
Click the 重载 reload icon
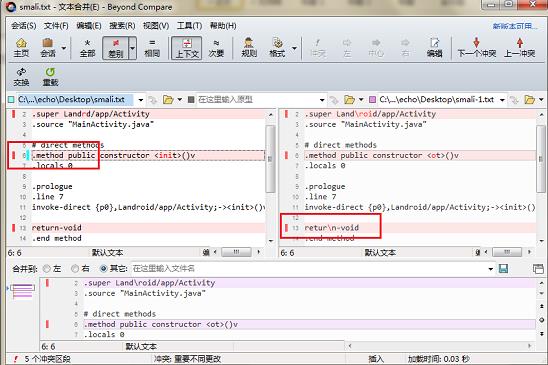tap(50, 77)
